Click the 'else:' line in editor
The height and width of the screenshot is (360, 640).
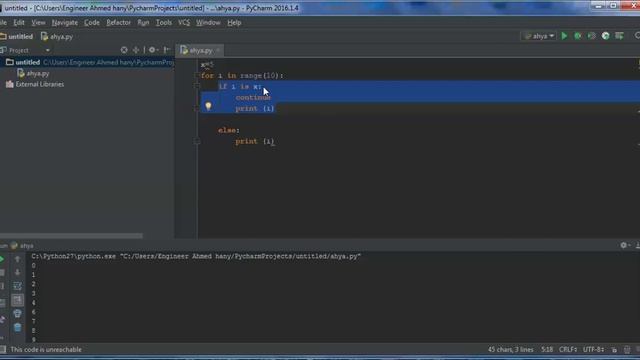click(x=229, y=130)
